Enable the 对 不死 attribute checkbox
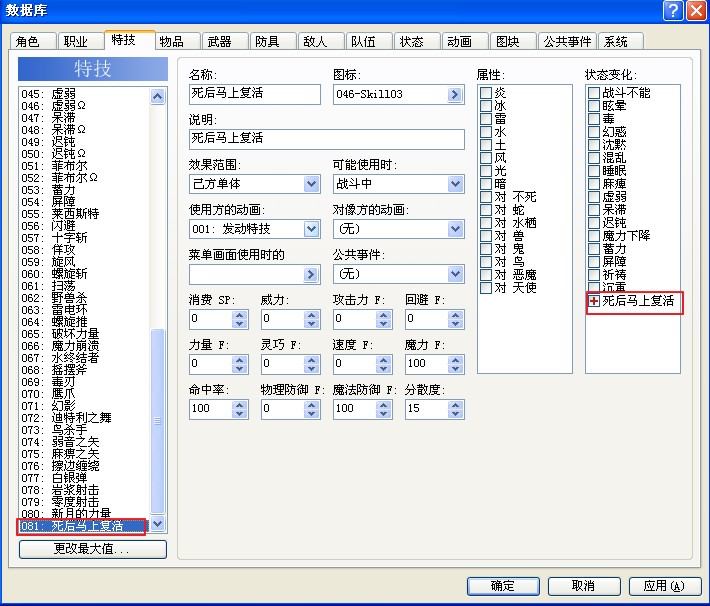 [486, 197]
